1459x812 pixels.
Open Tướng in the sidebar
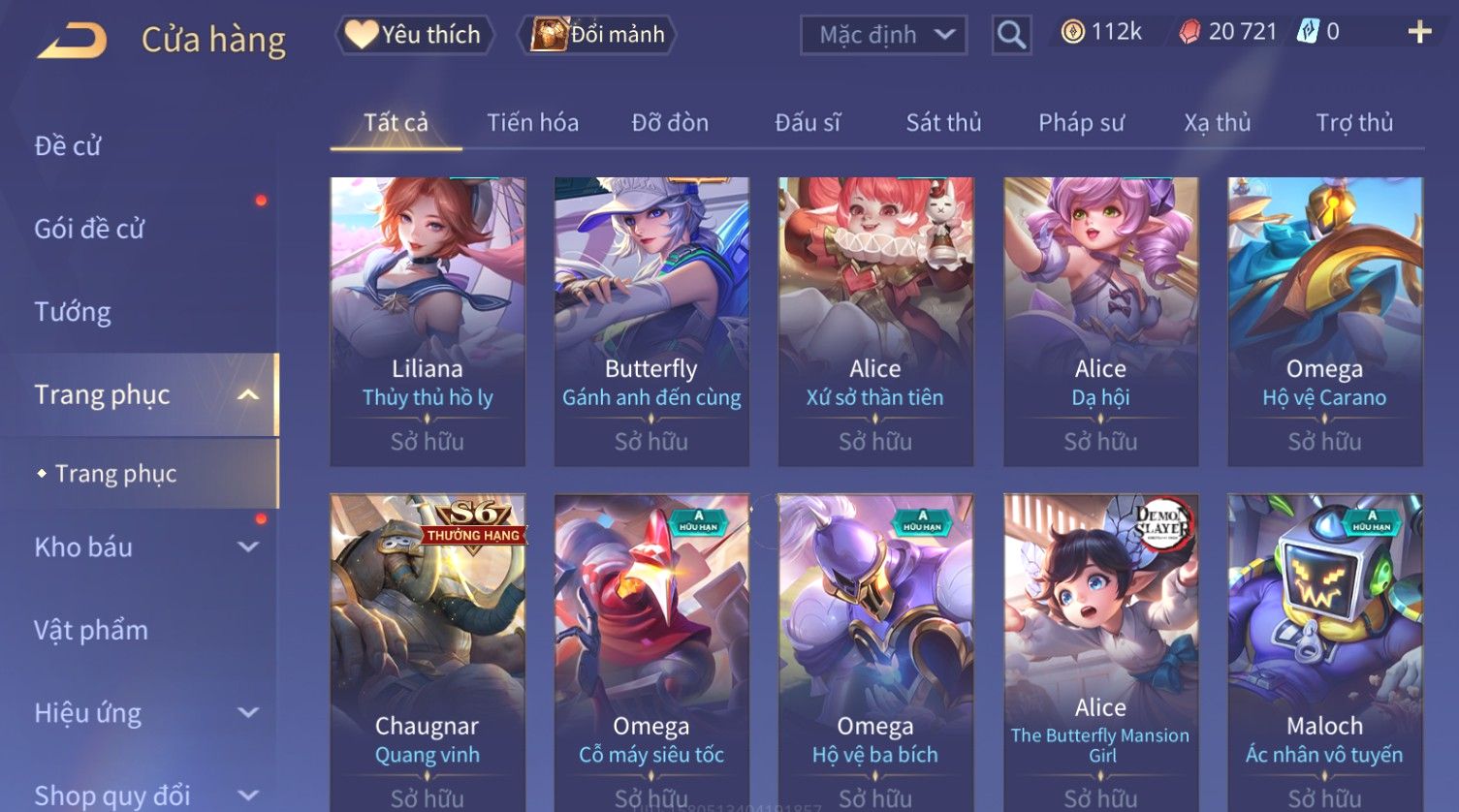click(x=73, y=312)
